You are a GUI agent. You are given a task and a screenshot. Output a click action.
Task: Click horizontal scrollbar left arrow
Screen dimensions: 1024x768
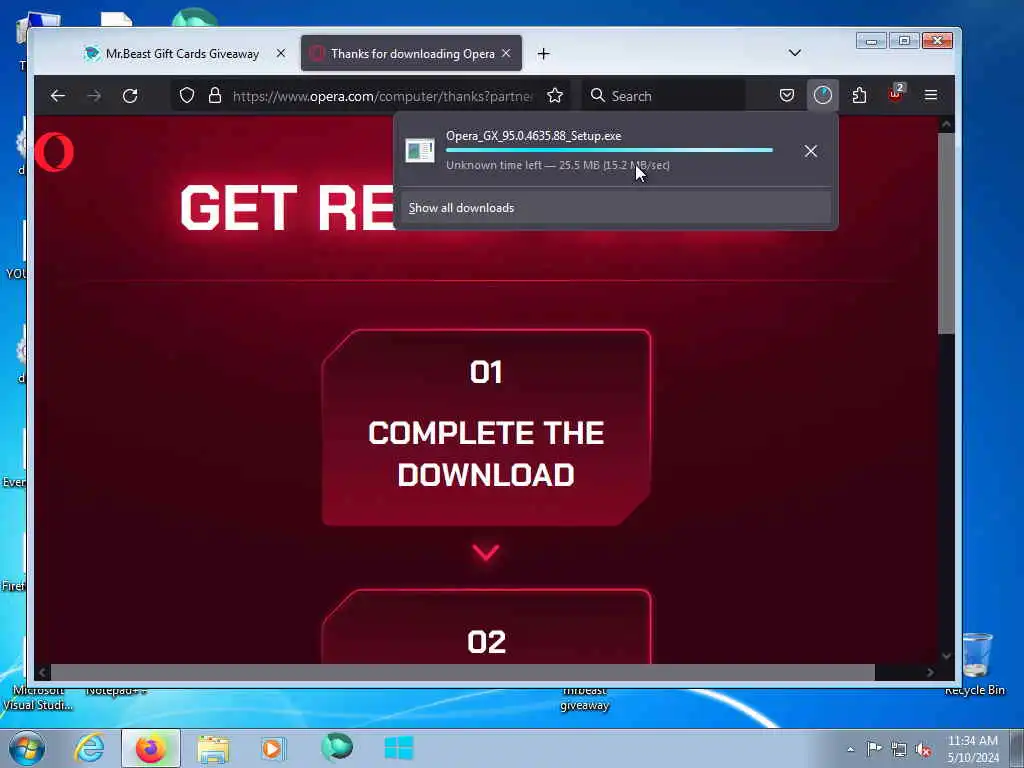[x=42, y=673]
